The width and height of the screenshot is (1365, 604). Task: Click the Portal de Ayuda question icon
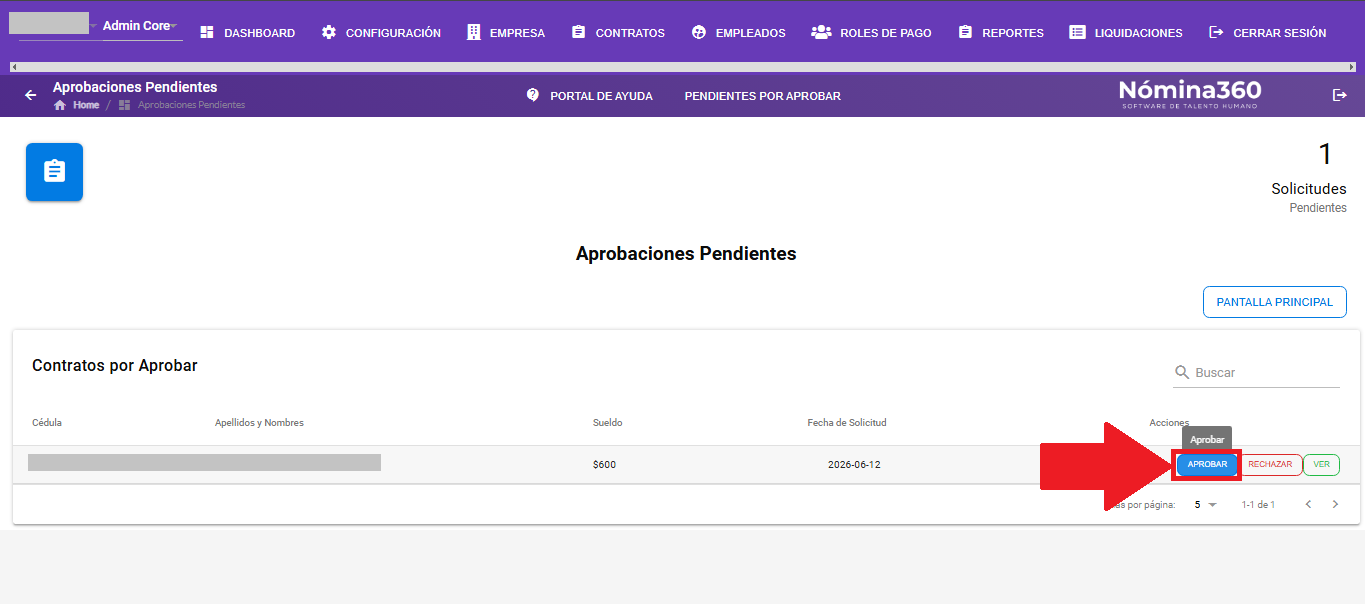tap(533, 95)
